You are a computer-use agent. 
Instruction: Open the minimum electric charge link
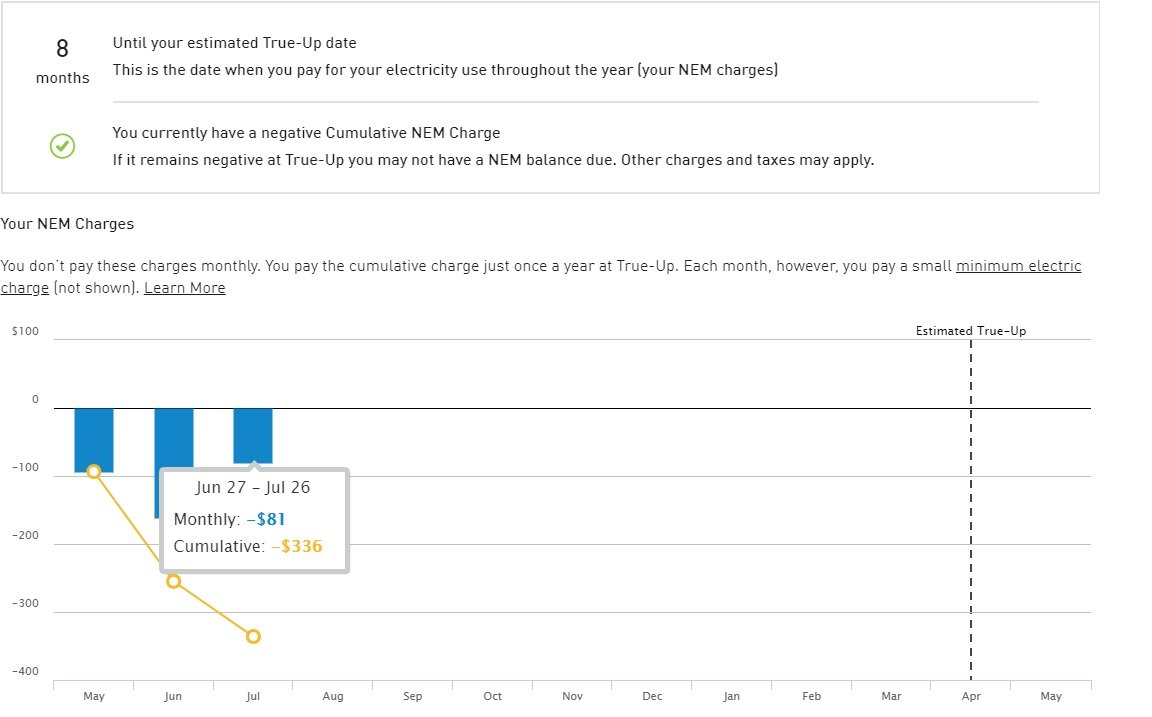(1019, 266)
